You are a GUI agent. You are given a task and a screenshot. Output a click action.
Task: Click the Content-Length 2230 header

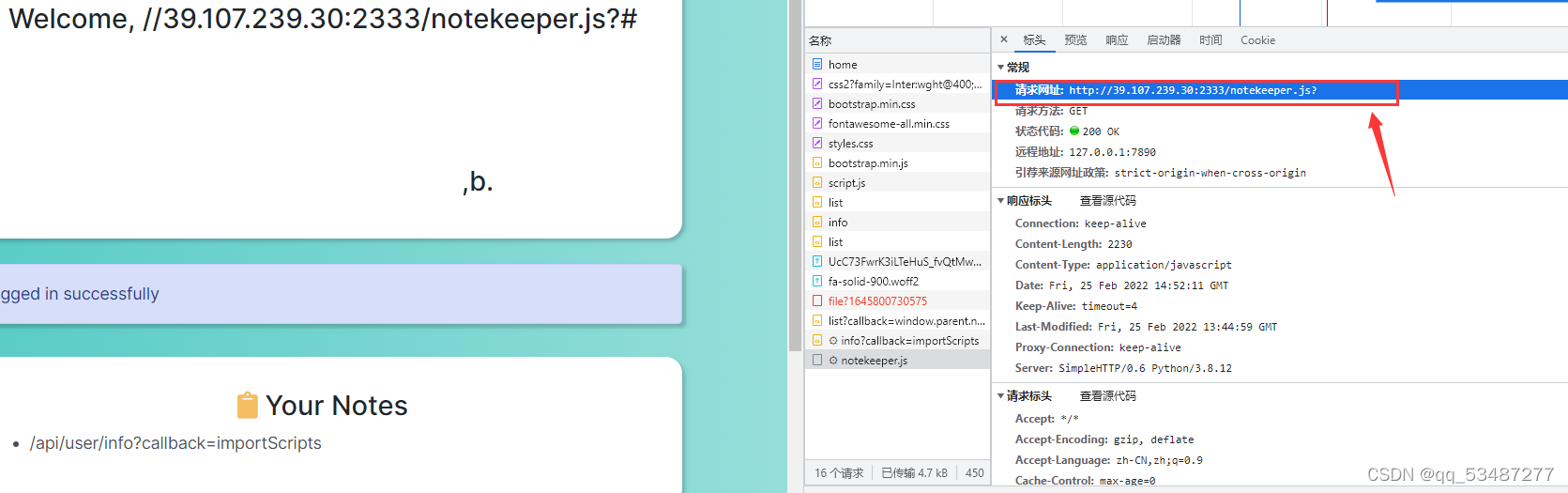click(1073, 244)
